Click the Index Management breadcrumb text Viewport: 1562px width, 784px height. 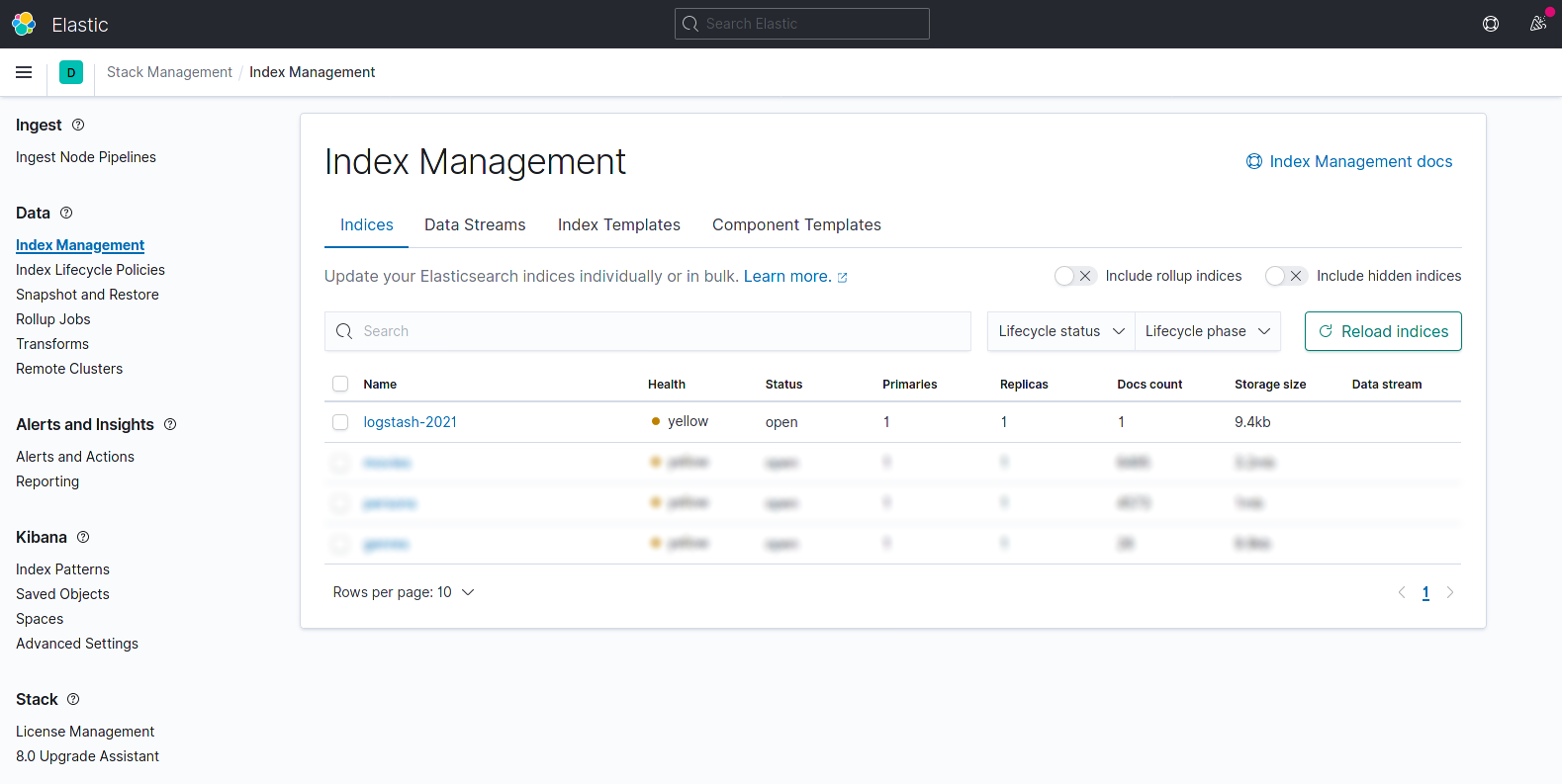point(312,72)
